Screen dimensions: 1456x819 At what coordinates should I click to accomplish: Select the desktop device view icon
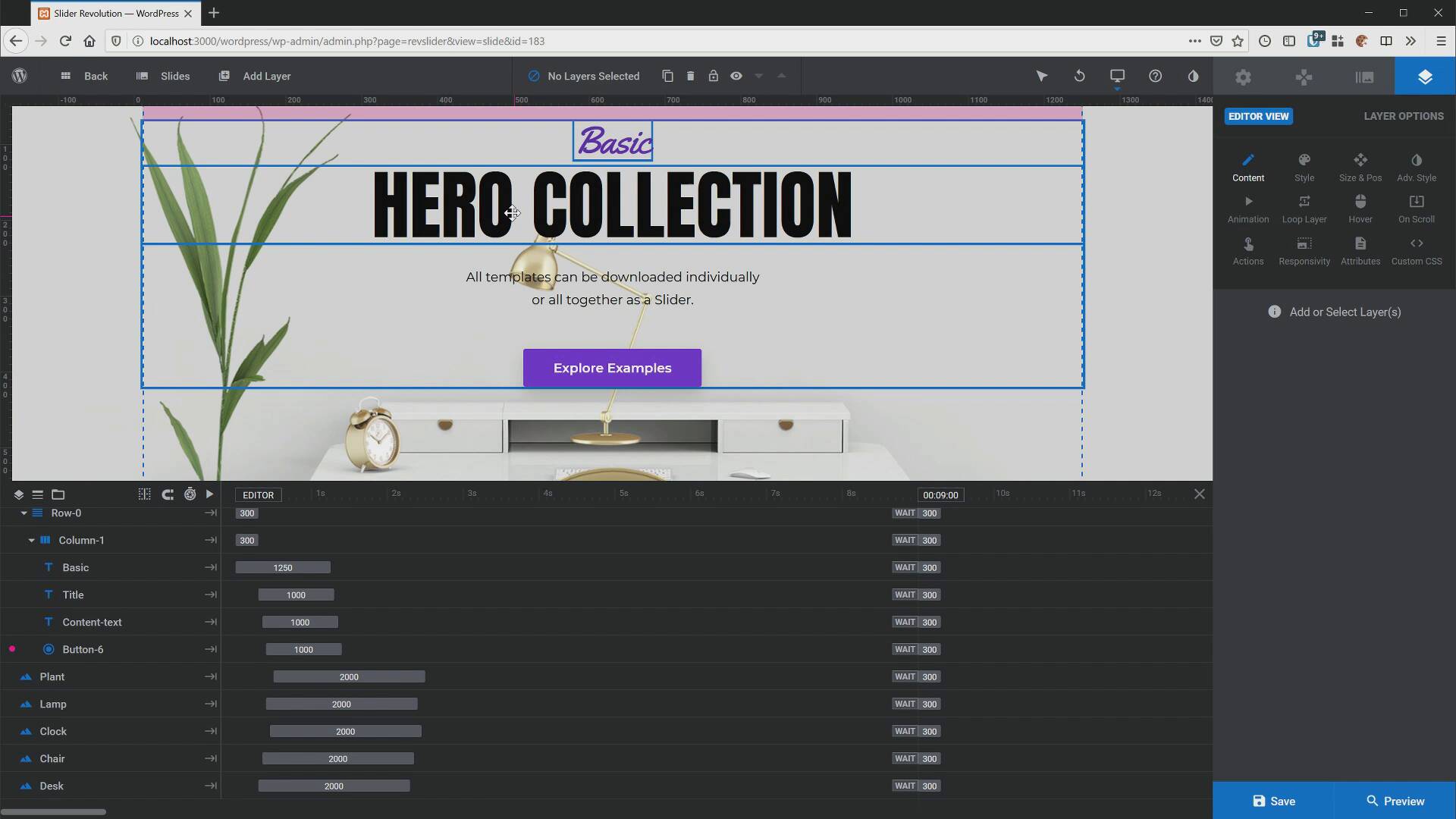coord(1117,76)
